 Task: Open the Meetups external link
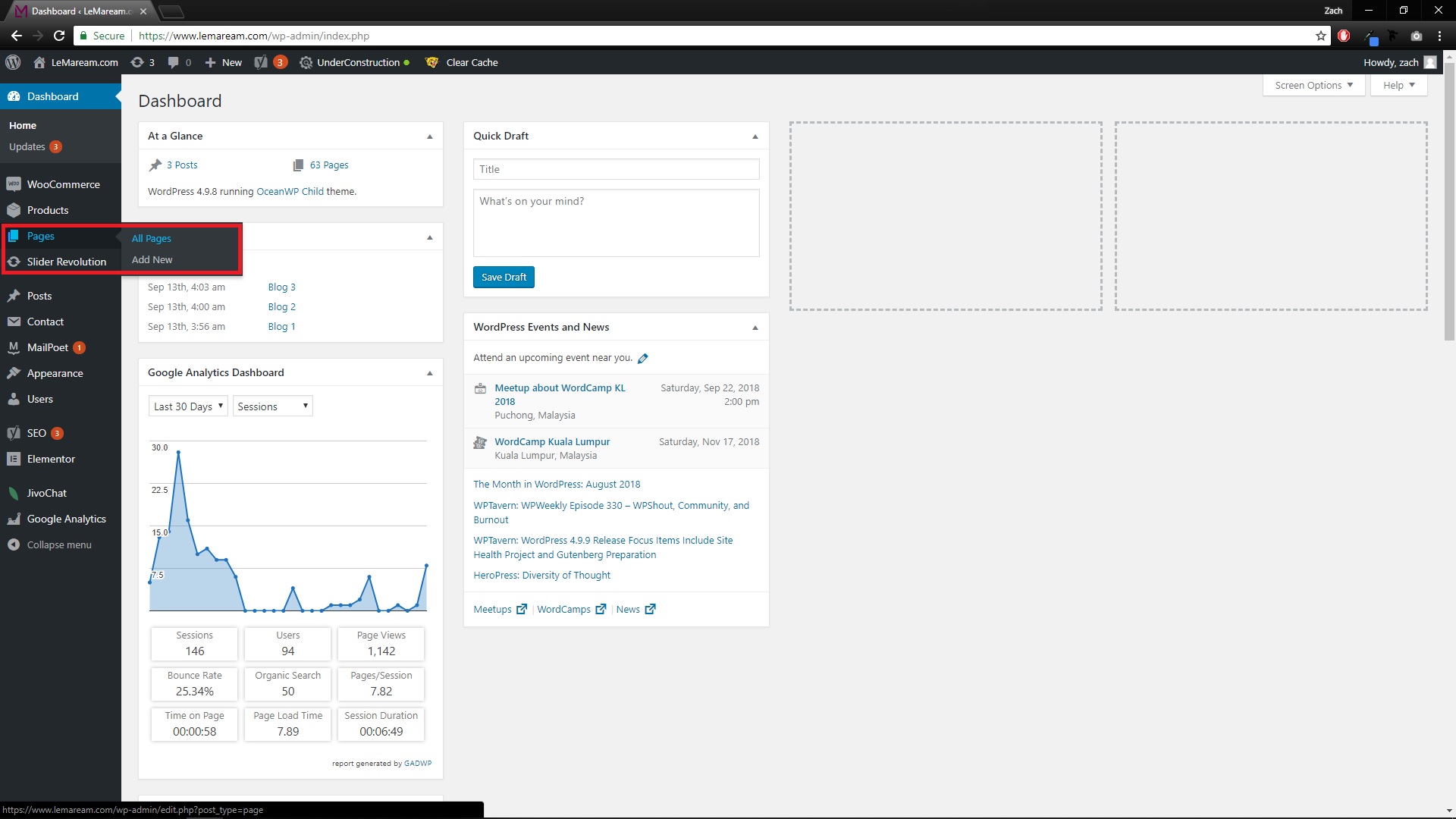(500, 609)
